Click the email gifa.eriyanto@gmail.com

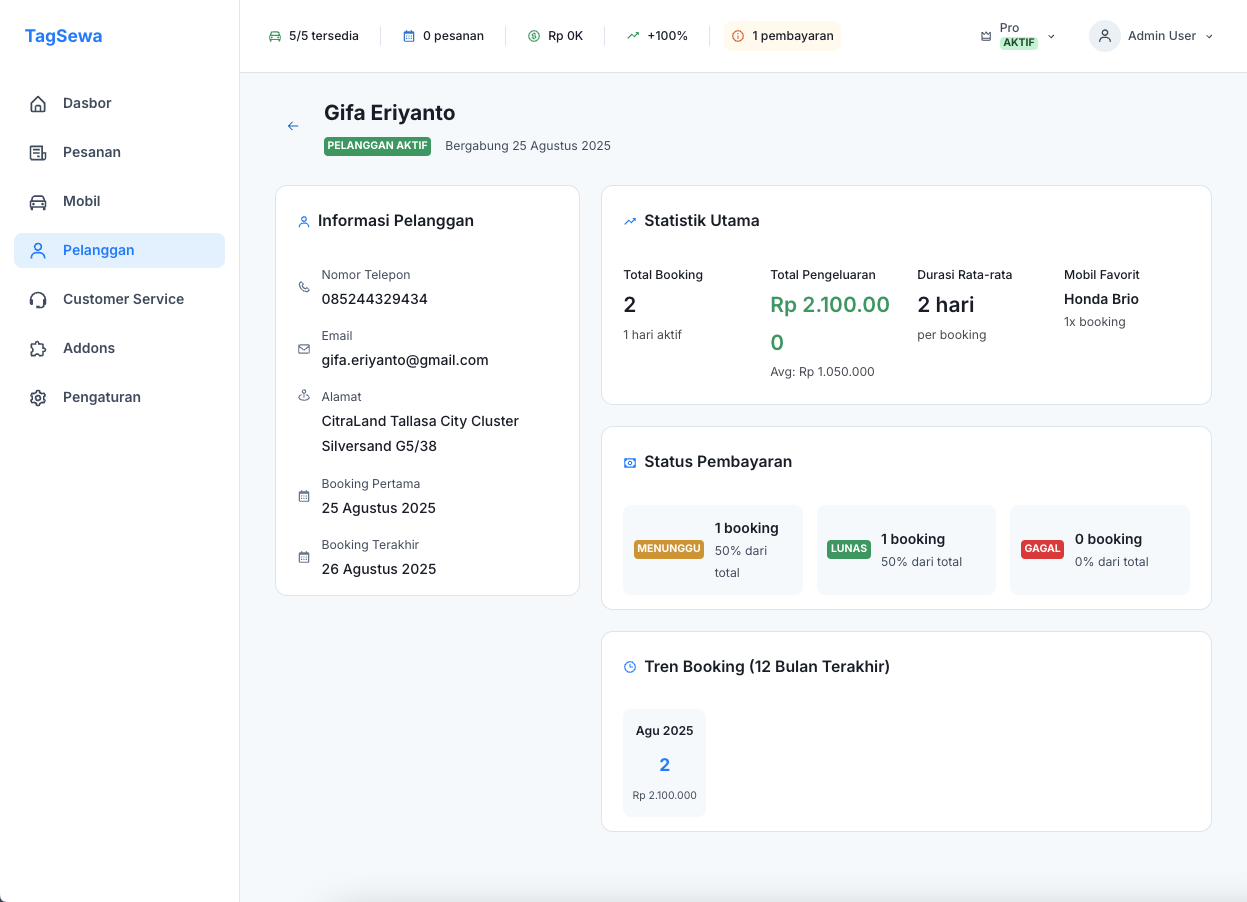point(405,360)
